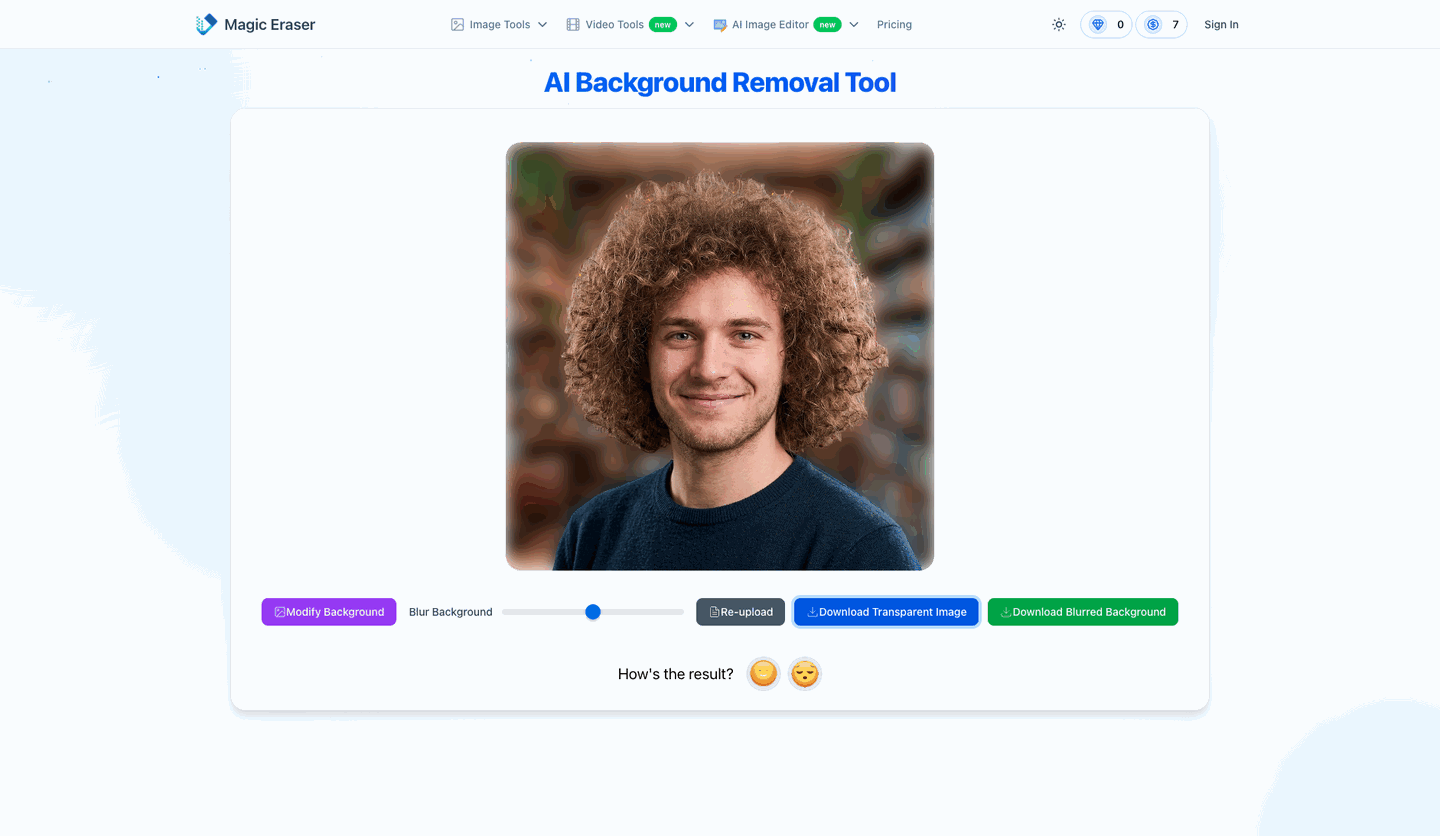The image size is (1440, 836).
Task: Click the "How's the result?" text
Action: click(676, 674)
